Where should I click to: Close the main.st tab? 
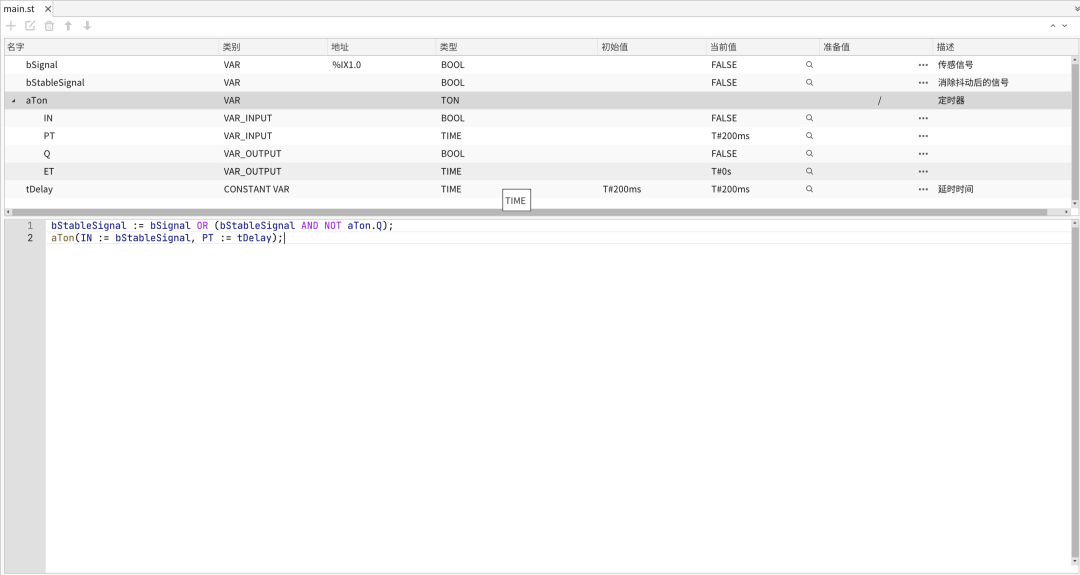click(48, 9)
